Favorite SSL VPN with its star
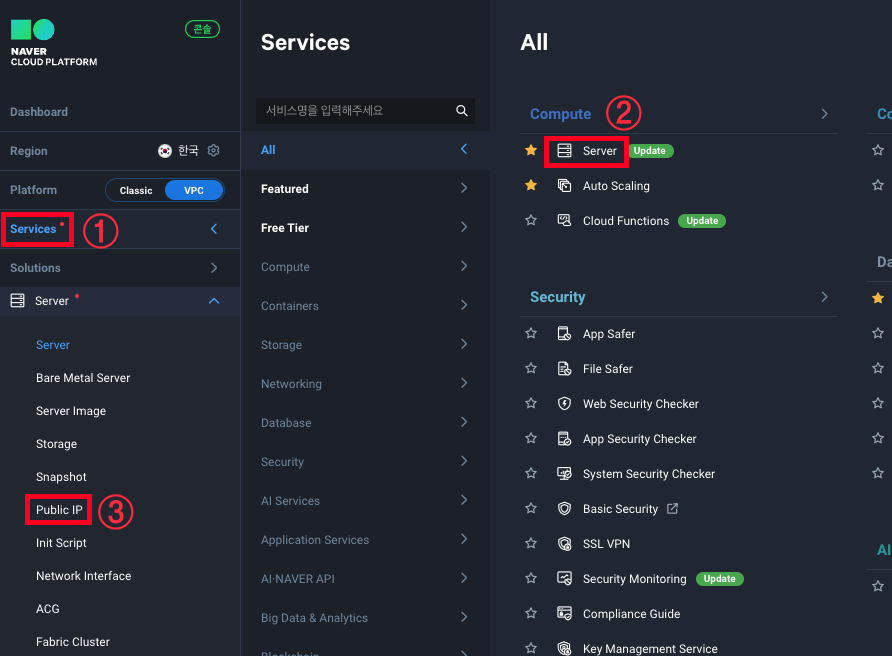 [x=531, y=543]
